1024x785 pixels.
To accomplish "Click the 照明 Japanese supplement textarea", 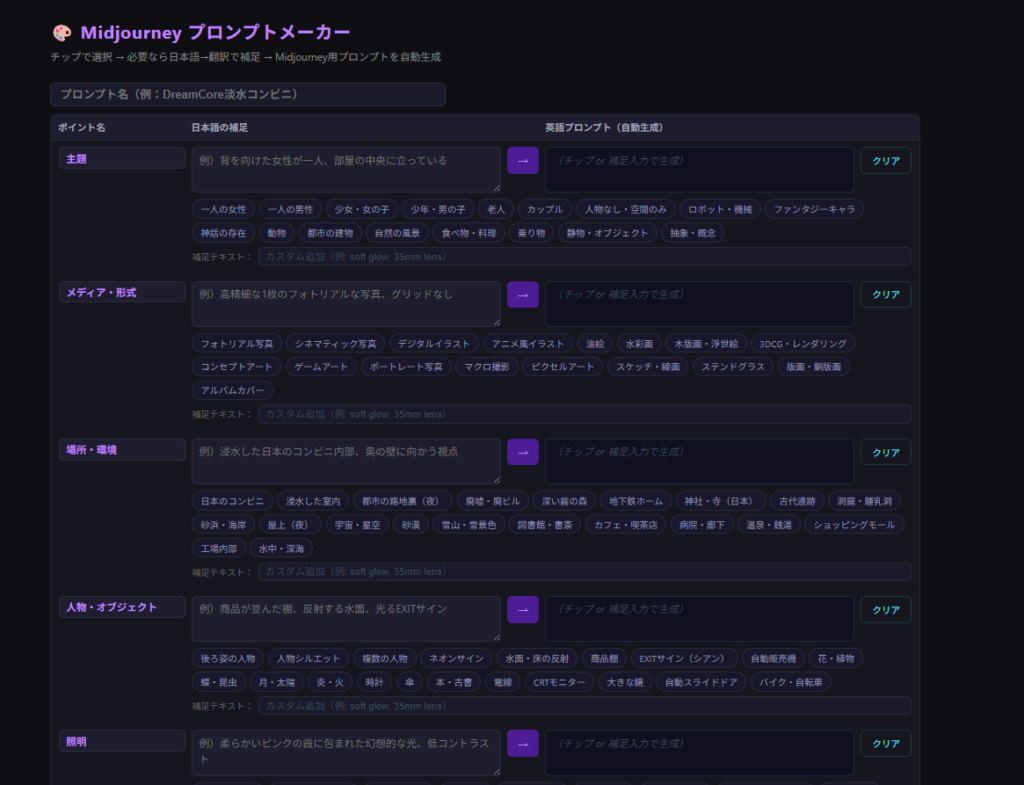I will coord(346,752).
